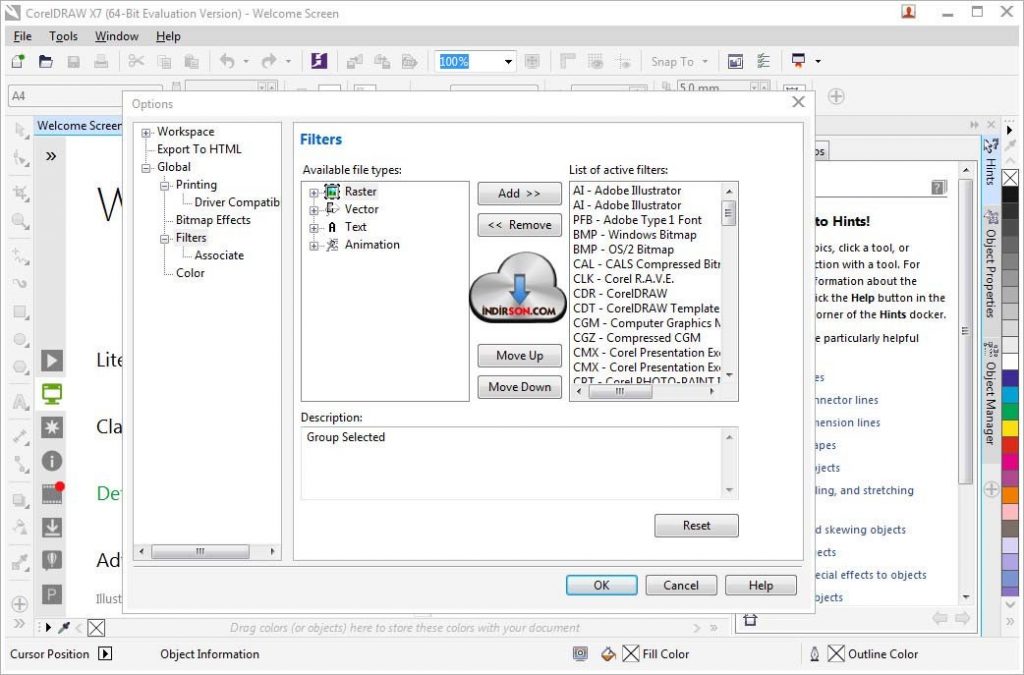The width and height of the screenshot is (1024, 675).
Task: Open the zoom level dropdown arrow
Action: pos(508,62)
